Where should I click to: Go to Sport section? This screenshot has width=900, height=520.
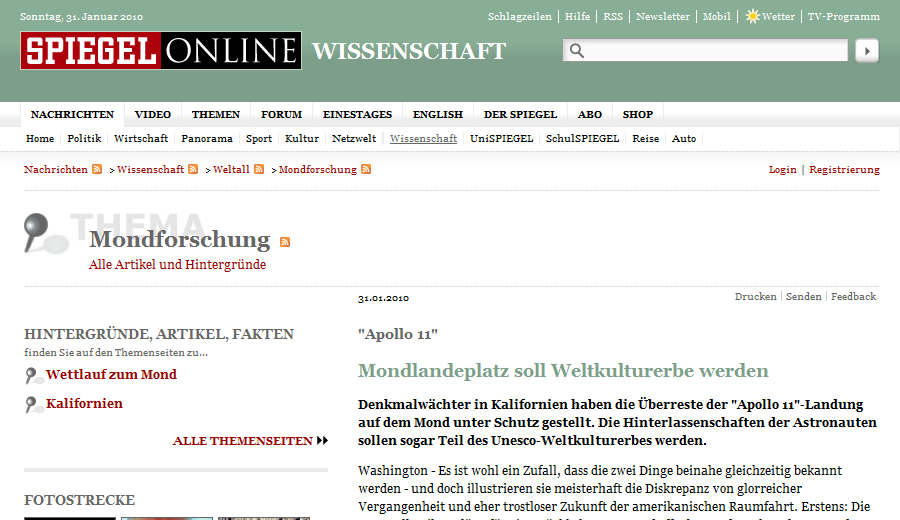click(x=259, y=138)
